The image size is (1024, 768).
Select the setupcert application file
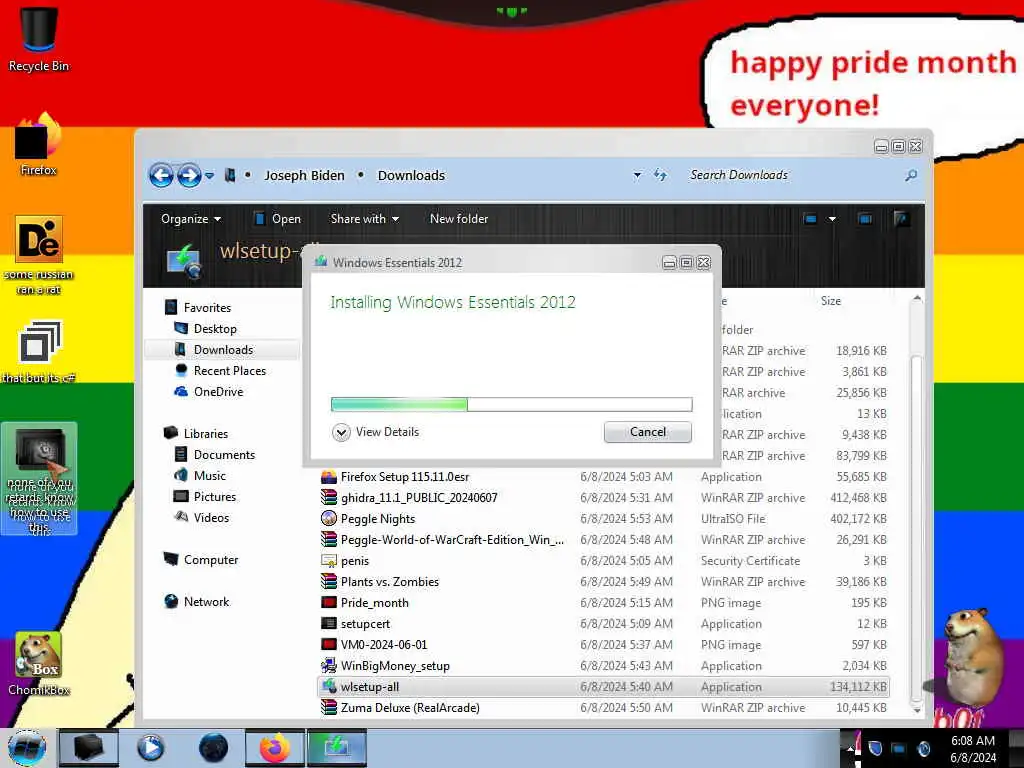point(604,624)
